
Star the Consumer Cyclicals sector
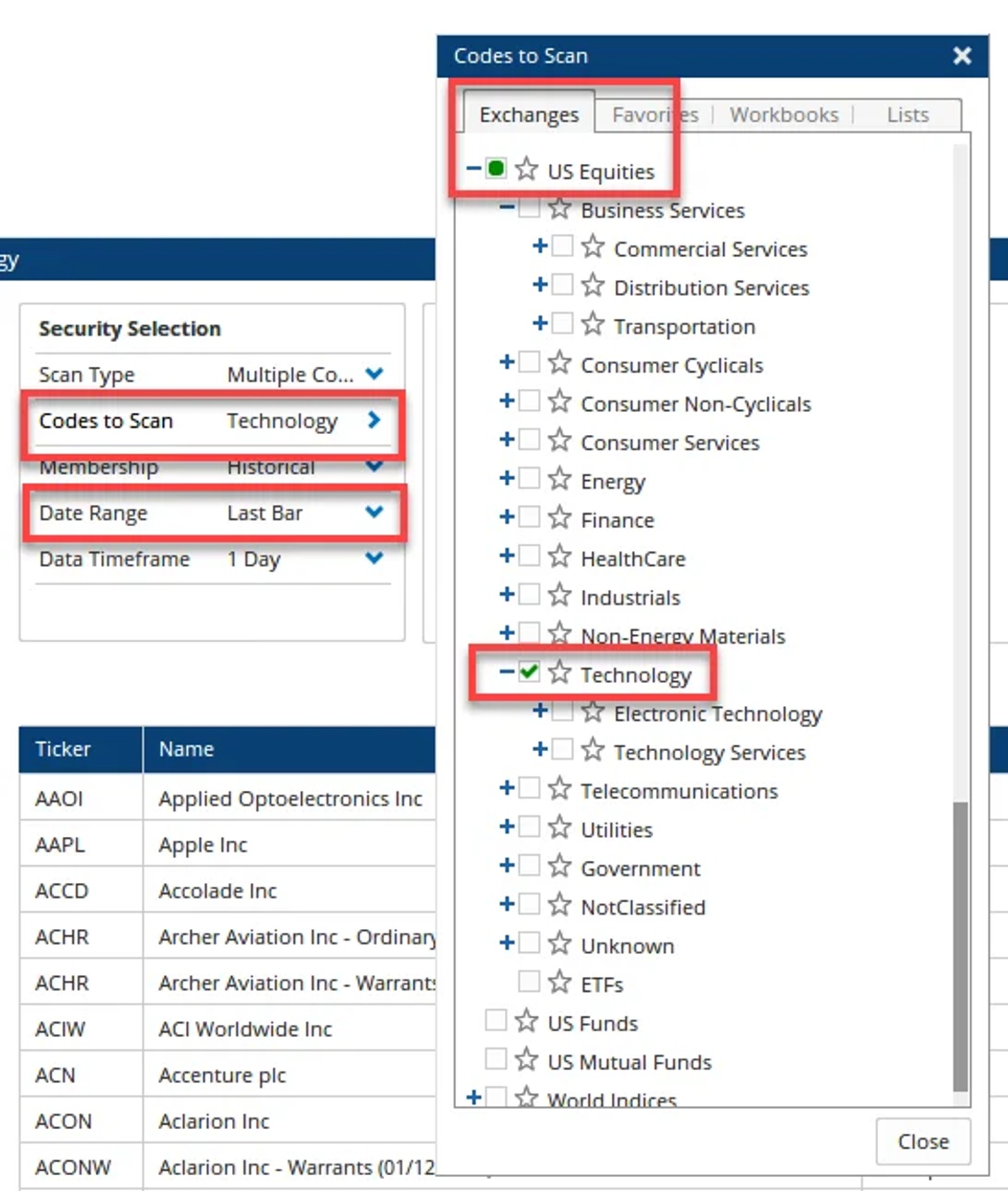559,362
